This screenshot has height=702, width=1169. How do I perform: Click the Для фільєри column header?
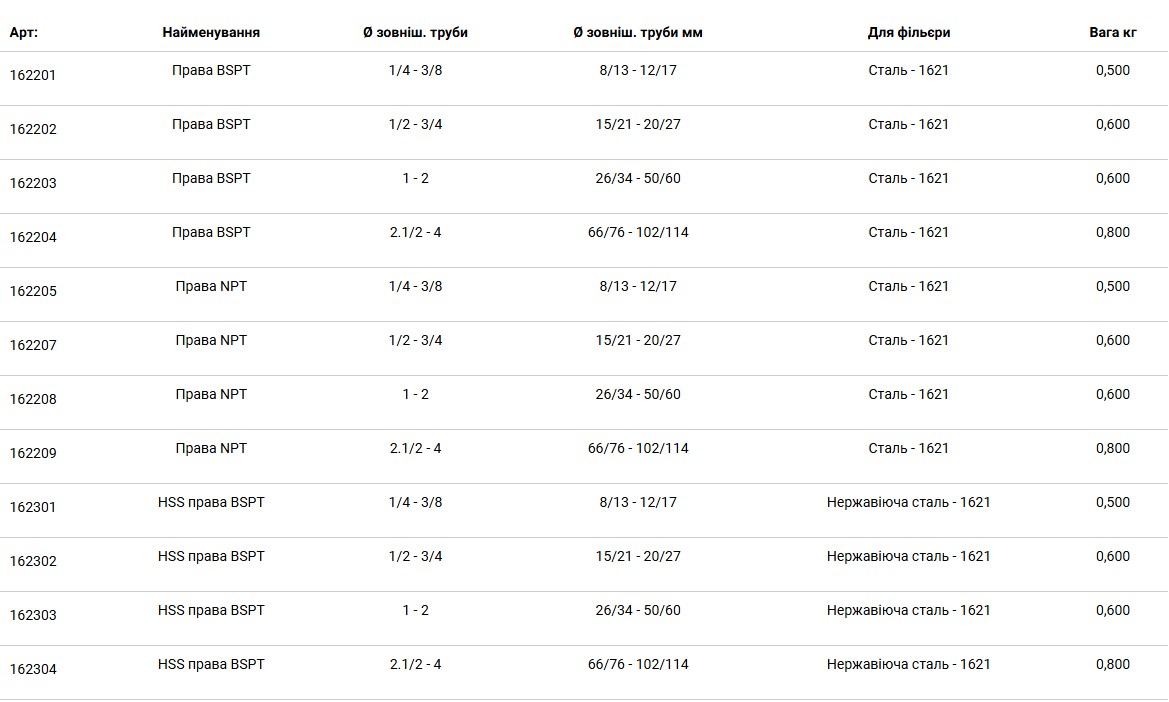tap(909, 33)
